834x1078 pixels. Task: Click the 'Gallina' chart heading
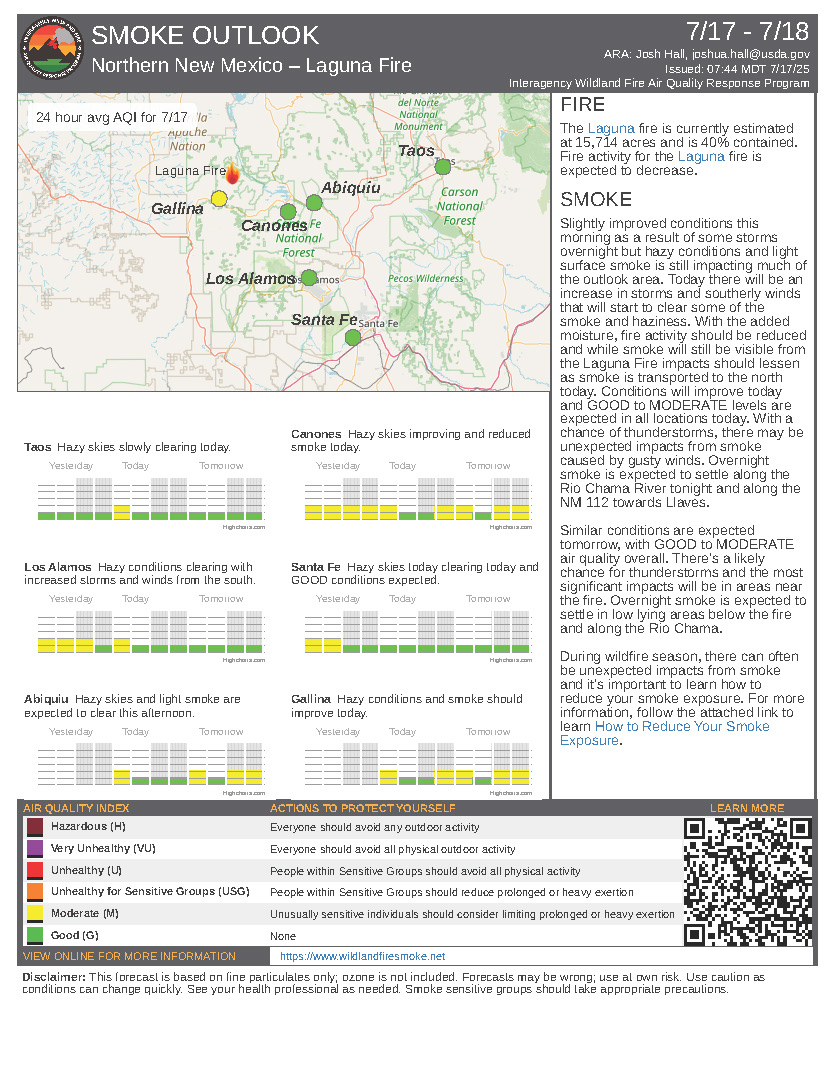click(x=311, y=699)
